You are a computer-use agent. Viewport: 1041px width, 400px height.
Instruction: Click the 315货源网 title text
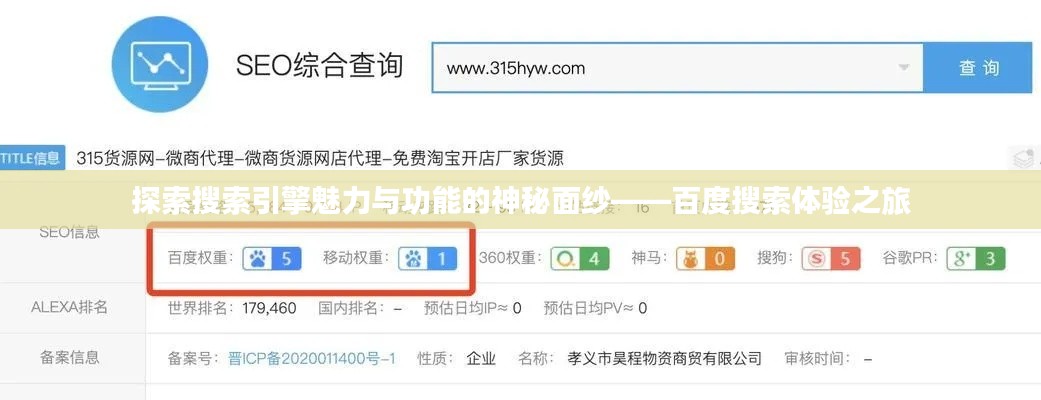116,158
